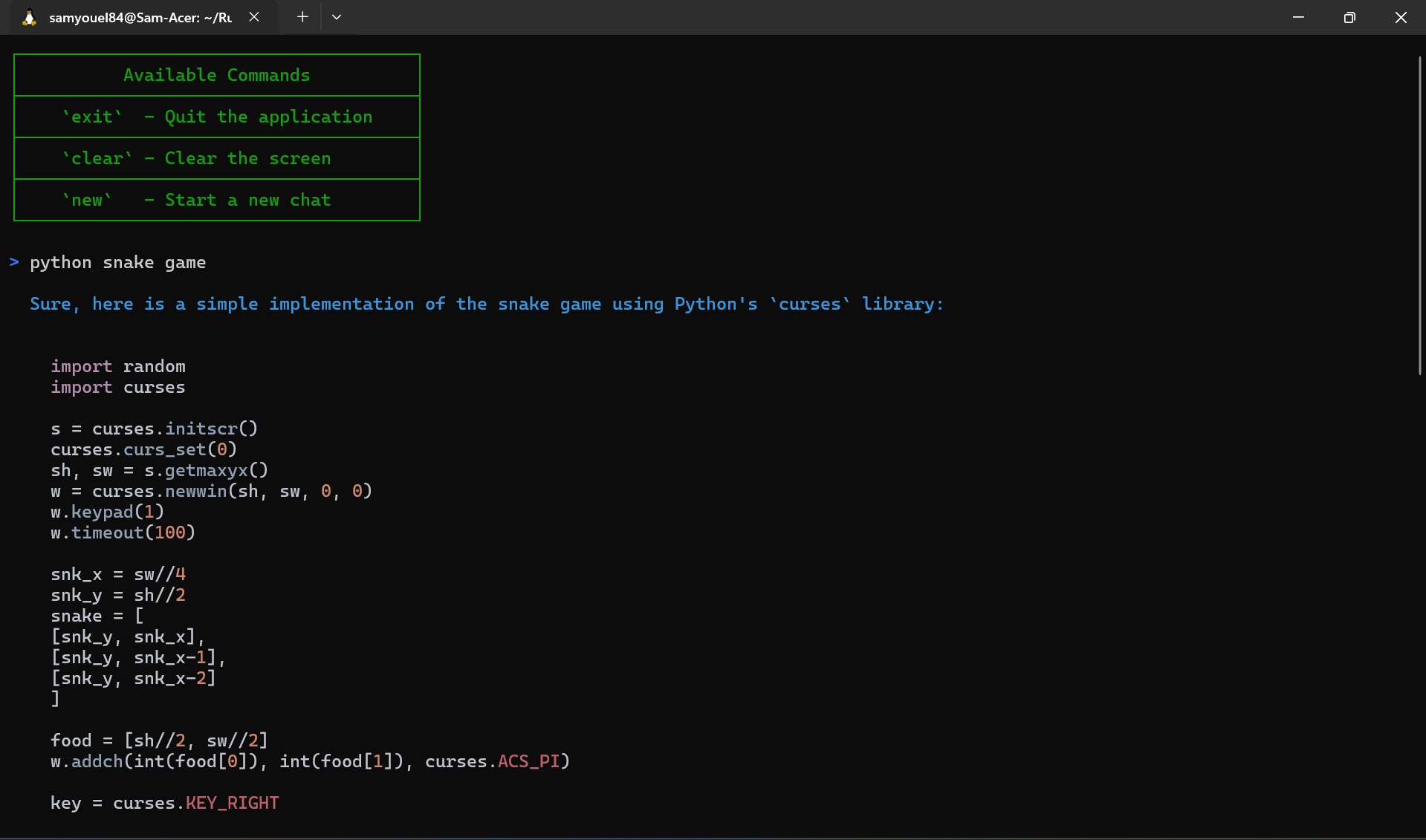Click the curses.ACS_PI constant
The height and width of the screenshot is (840, 1426).
tap(528, 761)
